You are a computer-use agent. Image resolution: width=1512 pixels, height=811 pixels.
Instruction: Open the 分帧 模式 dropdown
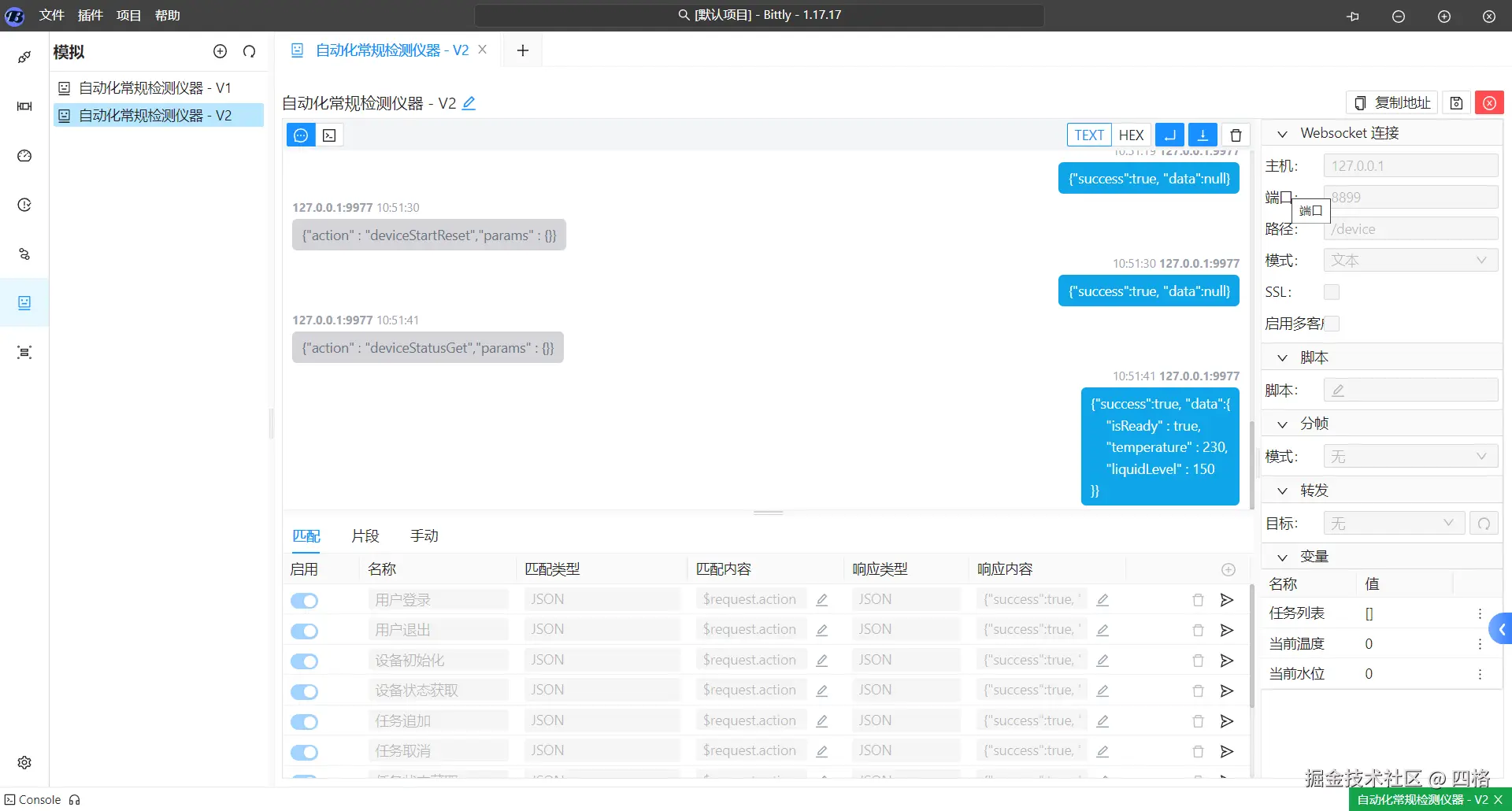point(1411,457)
